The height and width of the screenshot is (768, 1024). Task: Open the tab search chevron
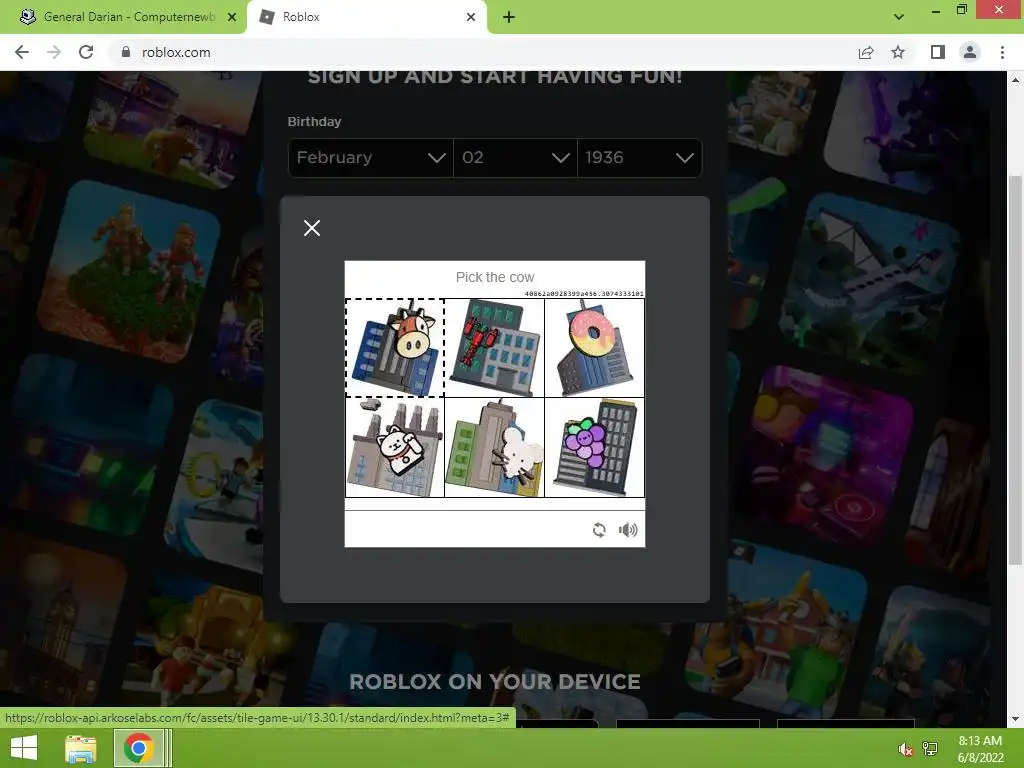pyautogui.click(x=899, y=17)
